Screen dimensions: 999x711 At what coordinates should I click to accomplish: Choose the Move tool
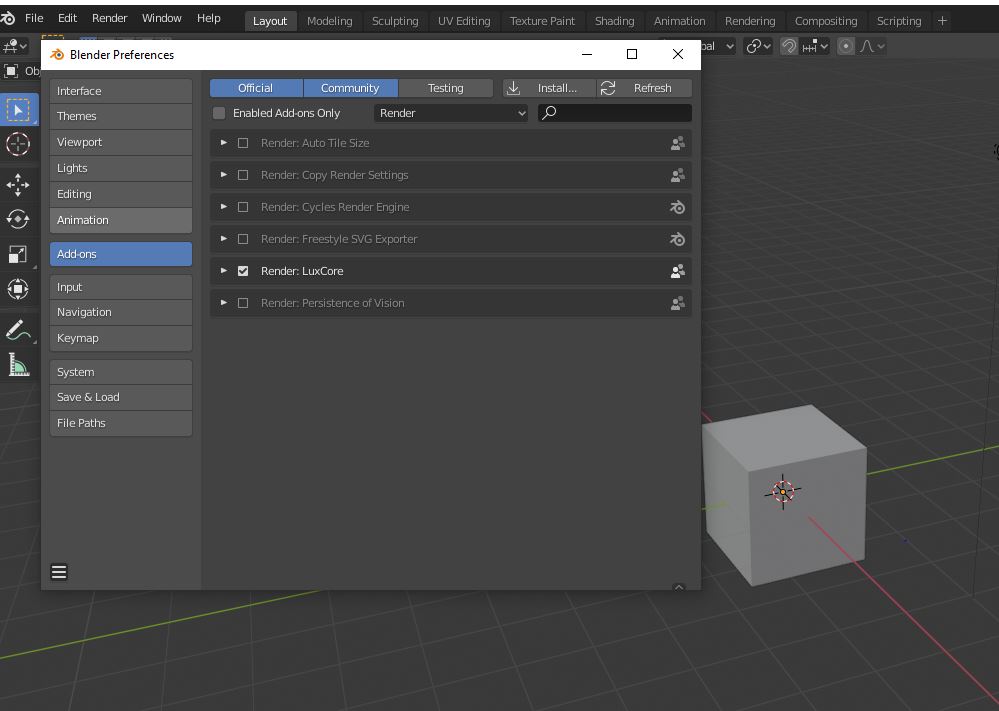point(18,184)
